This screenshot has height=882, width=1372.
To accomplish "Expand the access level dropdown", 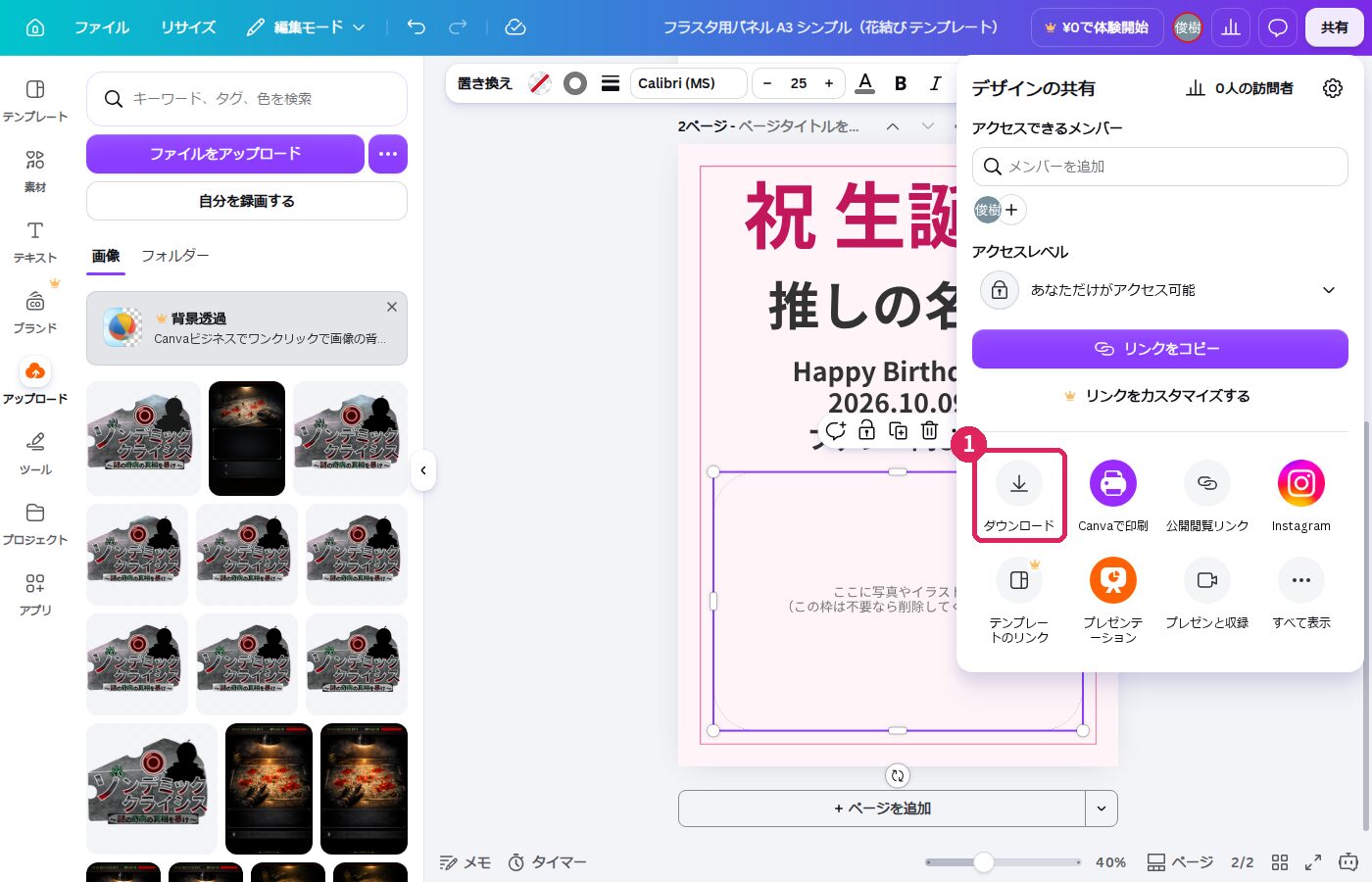I will coord(1160,290).
